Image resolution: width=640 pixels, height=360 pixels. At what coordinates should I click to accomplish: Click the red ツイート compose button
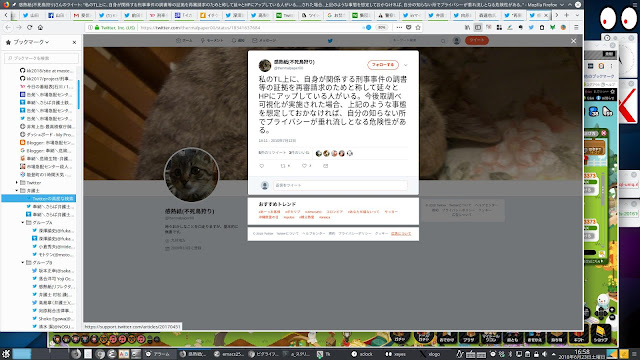(477, 40)
